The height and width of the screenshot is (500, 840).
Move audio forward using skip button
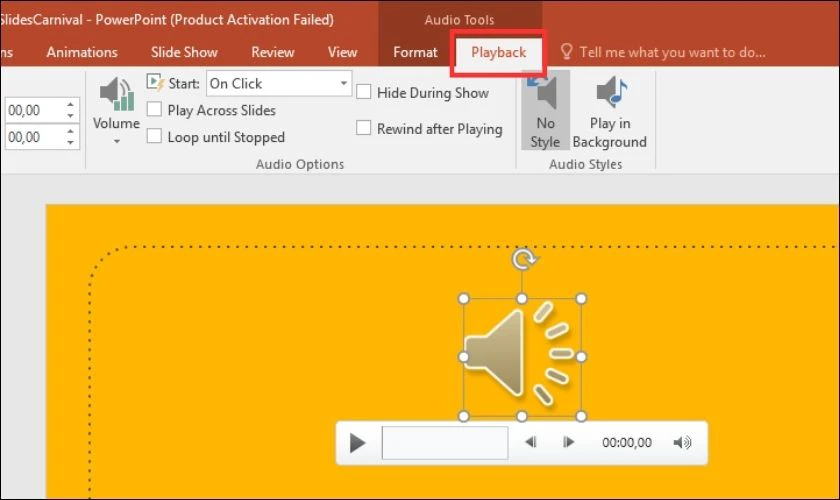pyautogui.click(x=568, y=442)
